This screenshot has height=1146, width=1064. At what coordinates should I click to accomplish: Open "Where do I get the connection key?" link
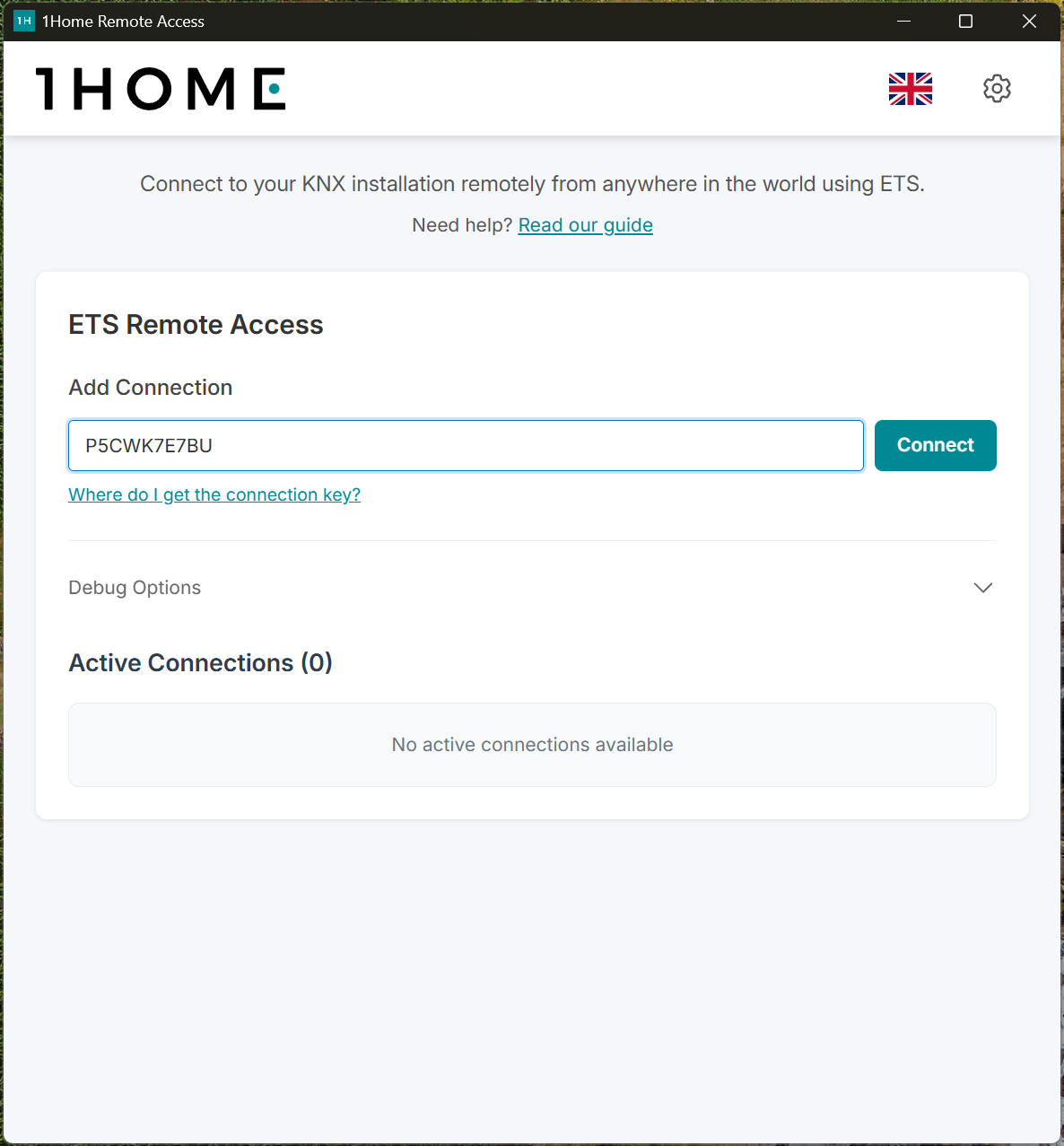tap(214, 494)
